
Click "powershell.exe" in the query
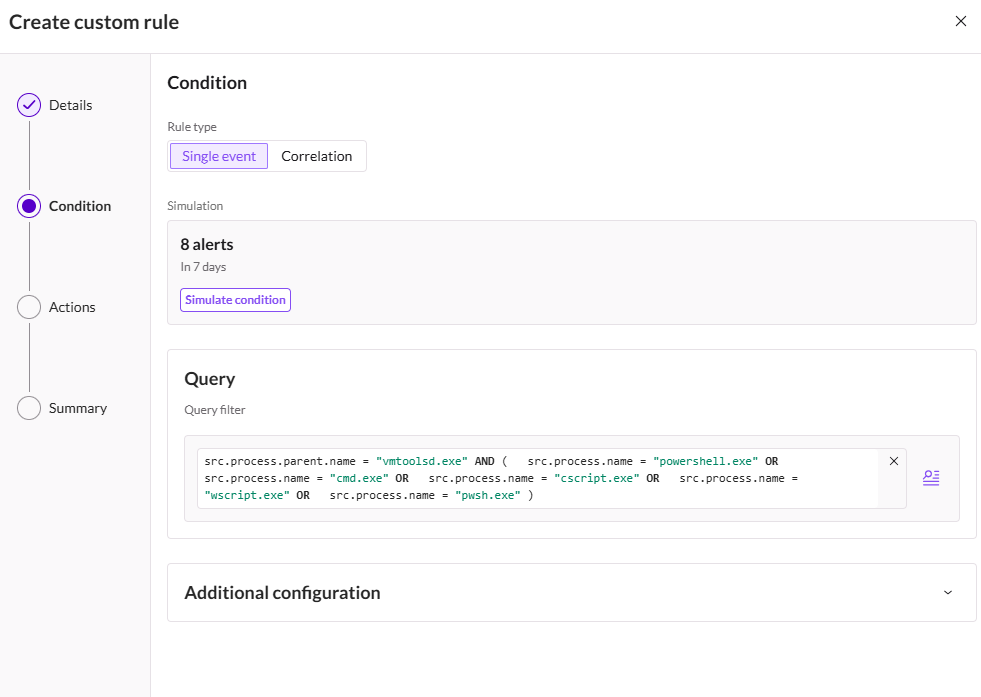point(705,461)
